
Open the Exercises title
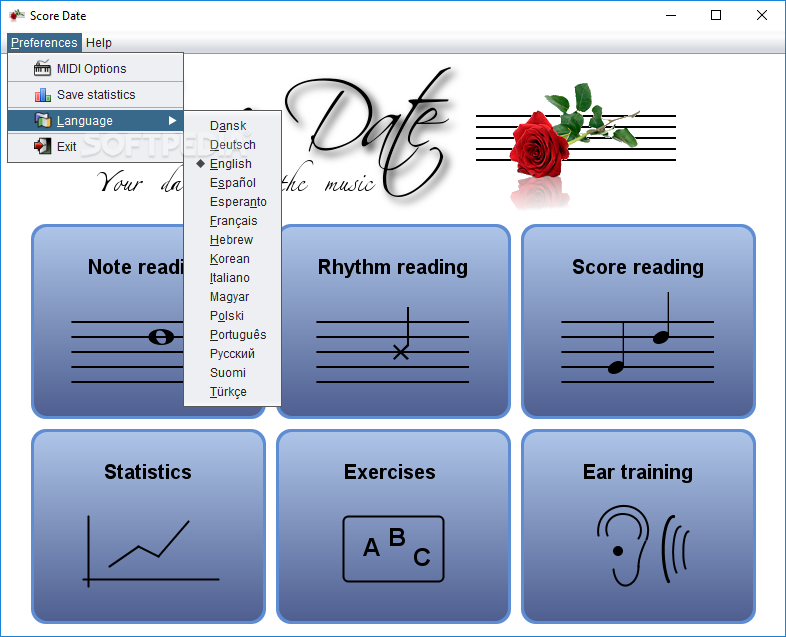pos(389,472)
